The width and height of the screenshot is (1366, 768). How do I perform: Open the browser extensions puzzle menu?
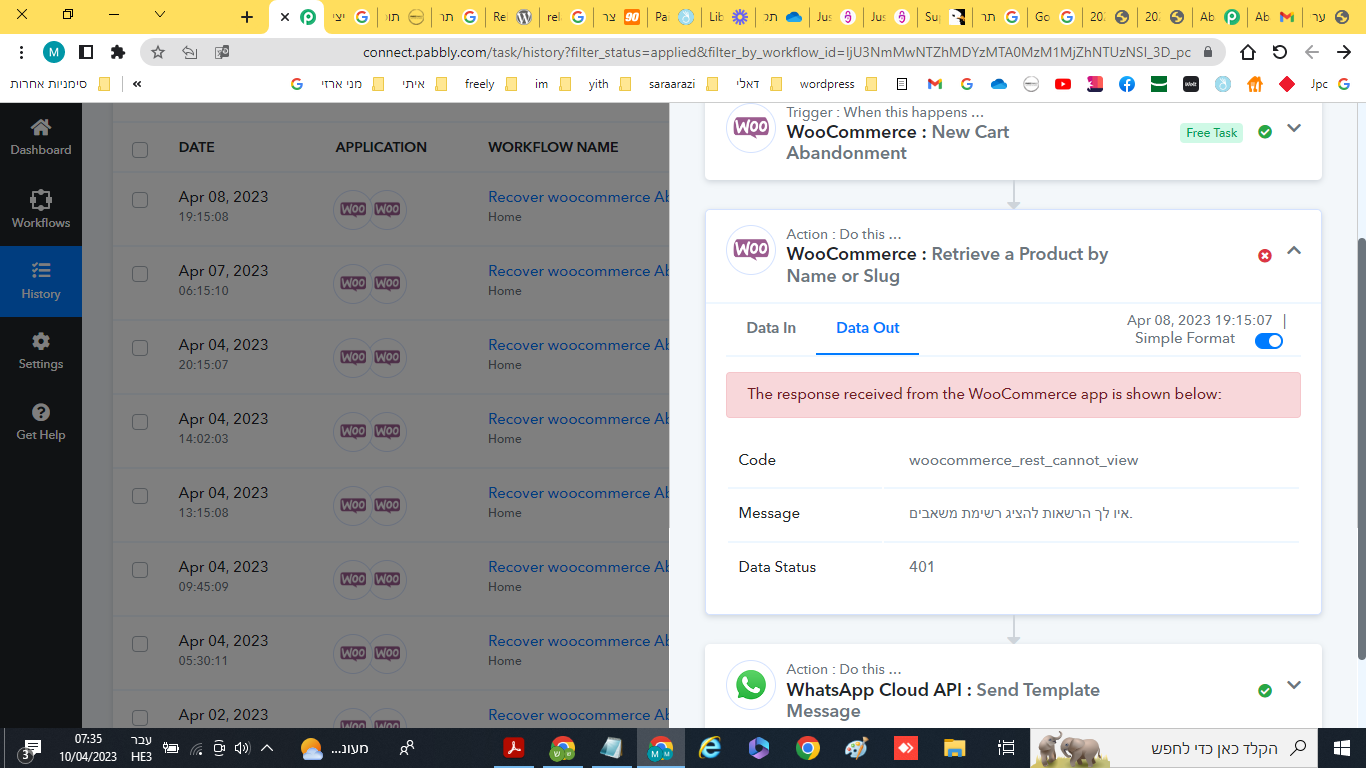(118, 52)
